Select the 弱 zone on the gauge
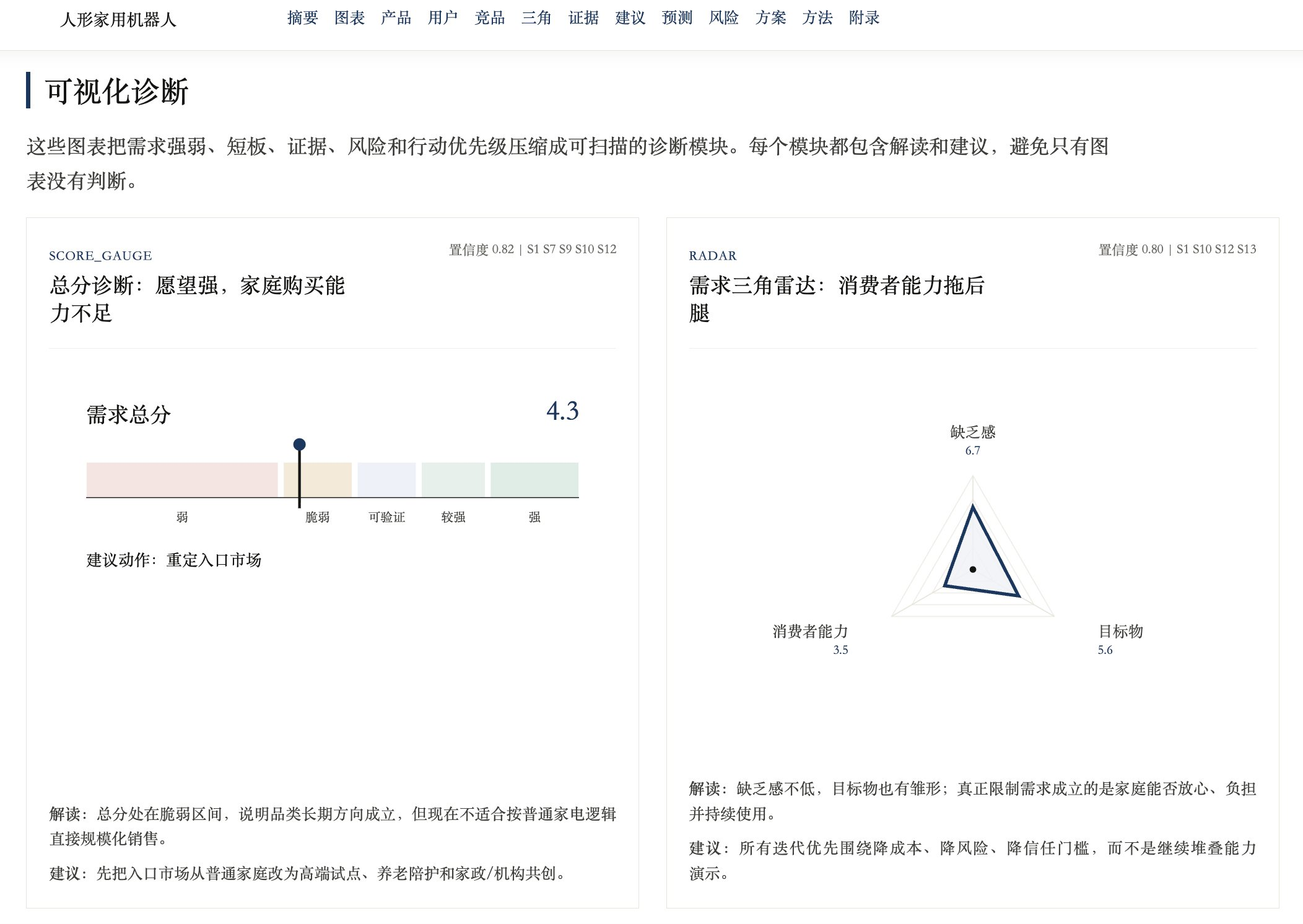This screenshot has height=924, width=1303. pyautogui.click(x=182, y=479)
